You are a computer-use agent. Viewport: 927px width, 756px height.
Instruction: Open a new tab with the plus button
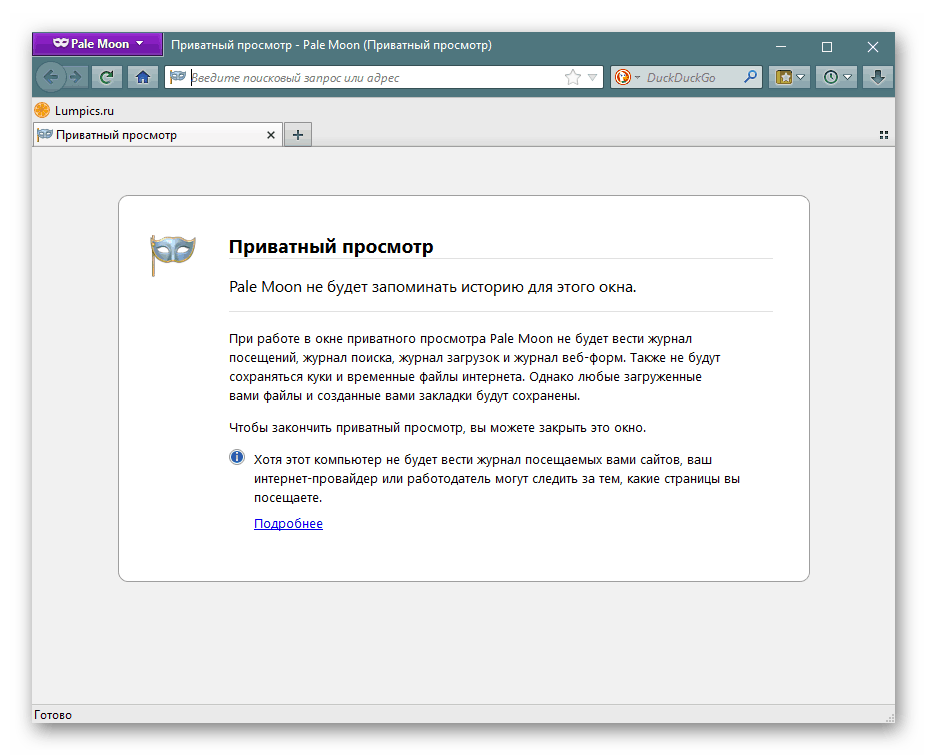click(298, 135)
